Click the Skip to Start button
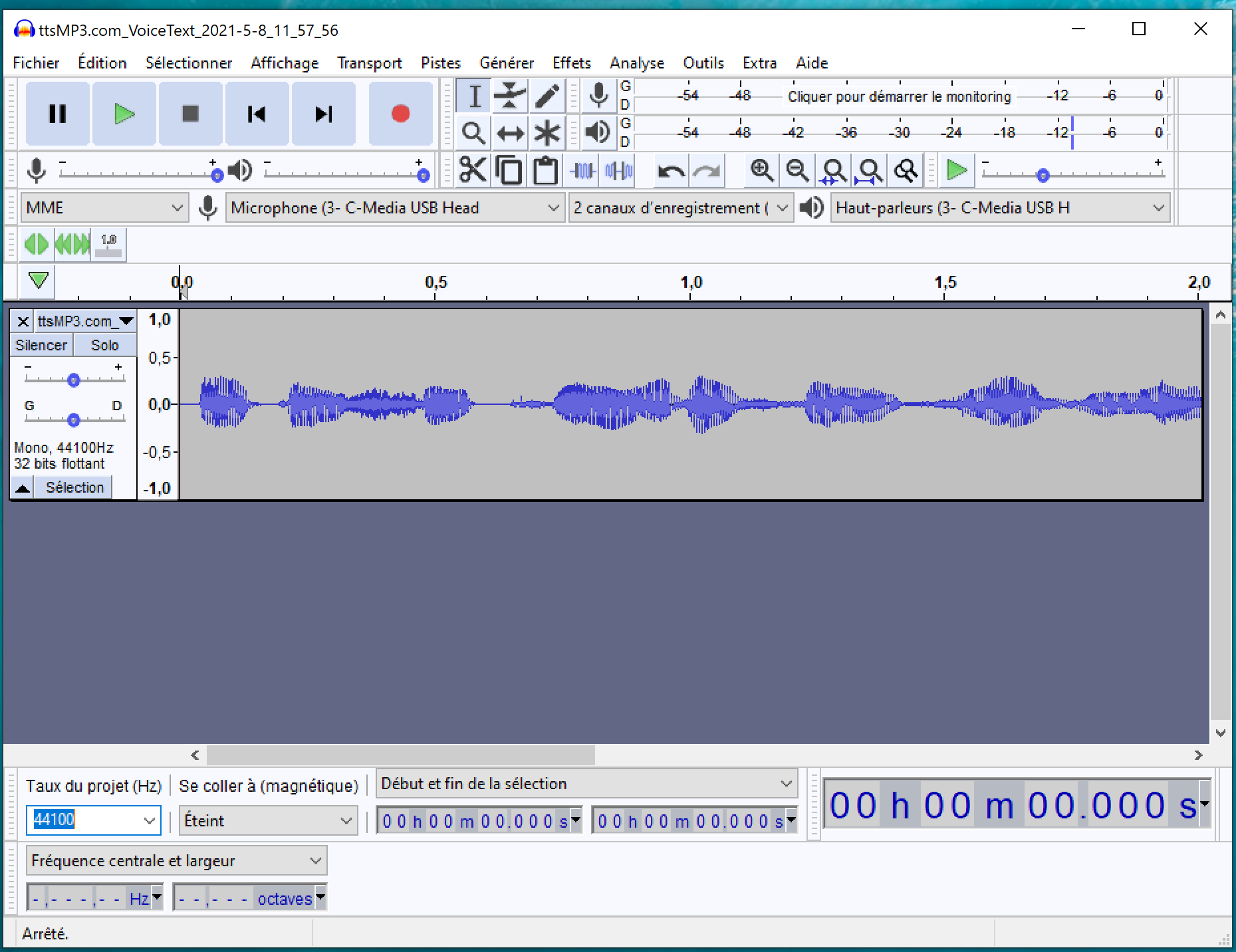Screen dimensions: 1236x952 click(x=257, y=114)
